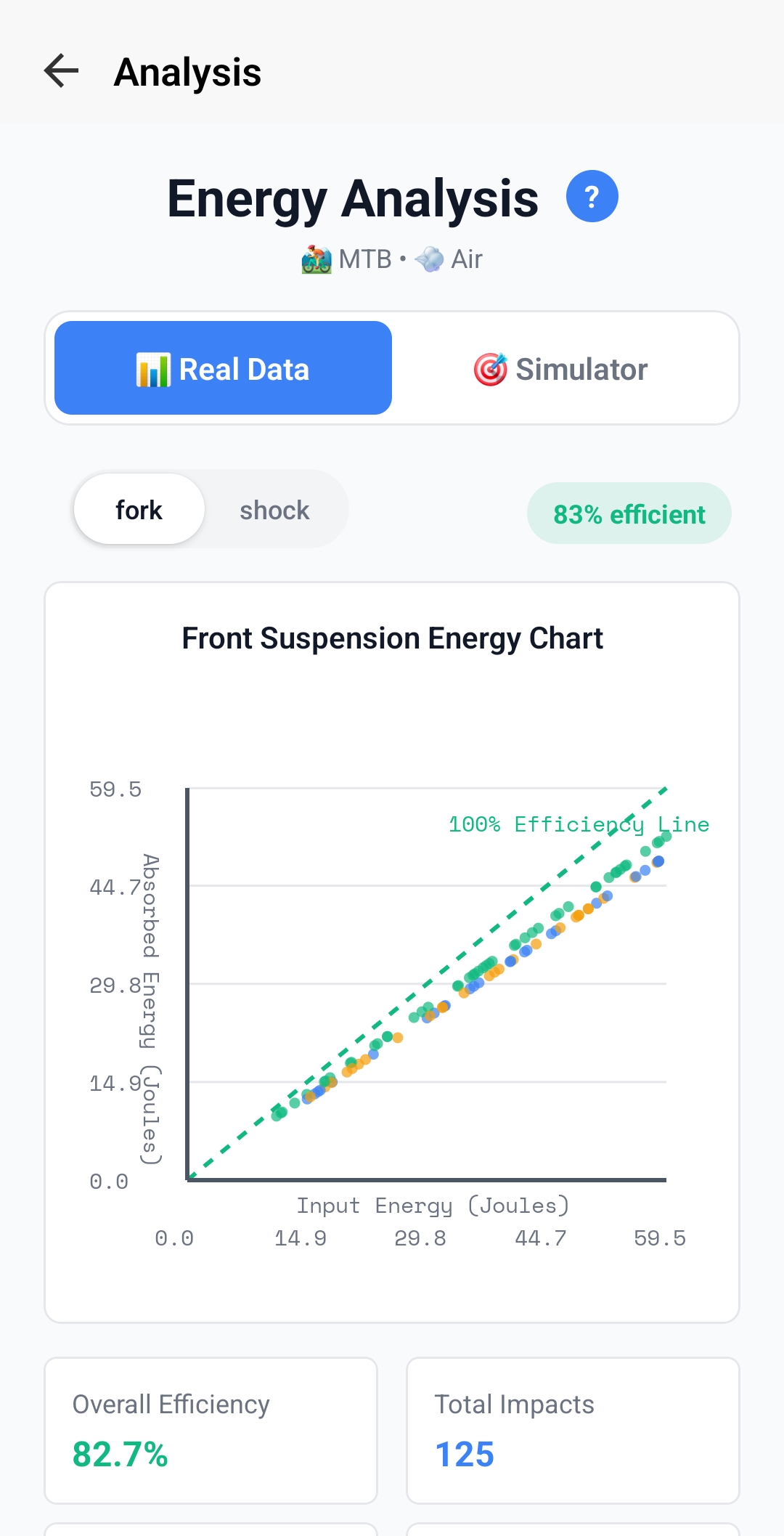Click the Air dash-cloud emoji
Viewport: 784px width, 1536px height.
point(430,259)
